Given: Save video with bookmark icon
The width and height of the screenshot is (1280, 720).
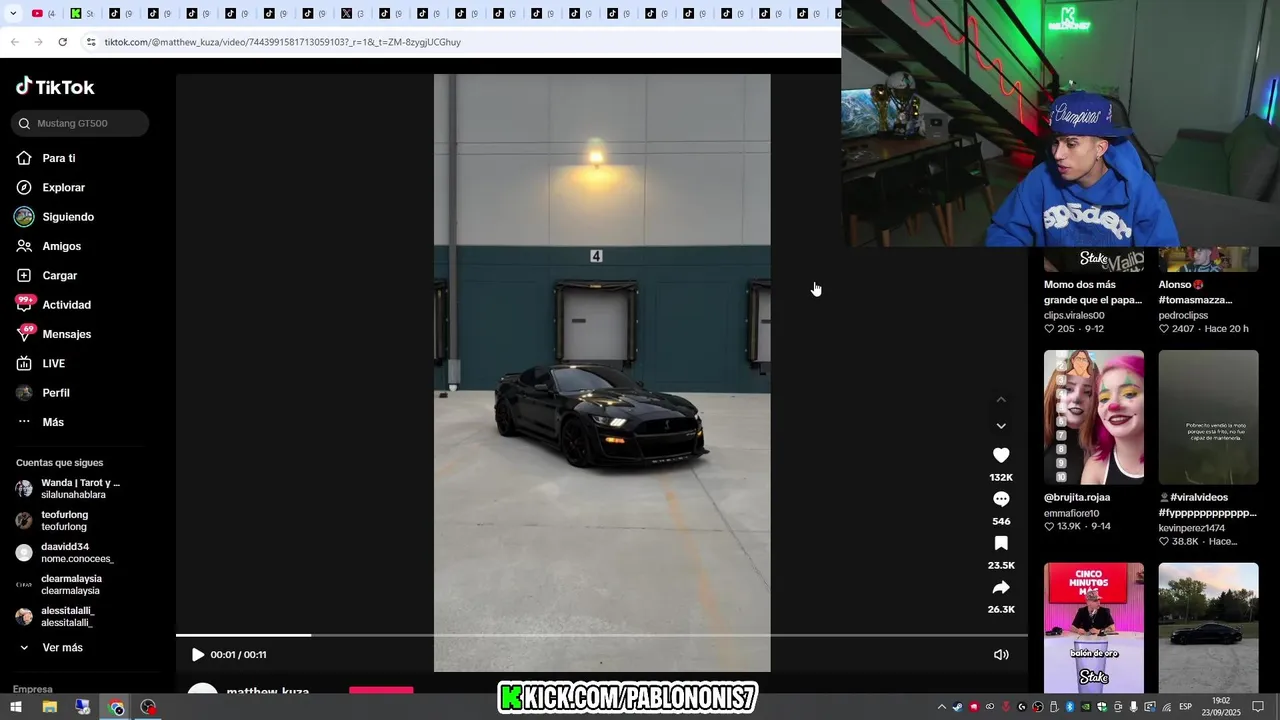Looking at the screenshot, I should tap(1001, 543).
